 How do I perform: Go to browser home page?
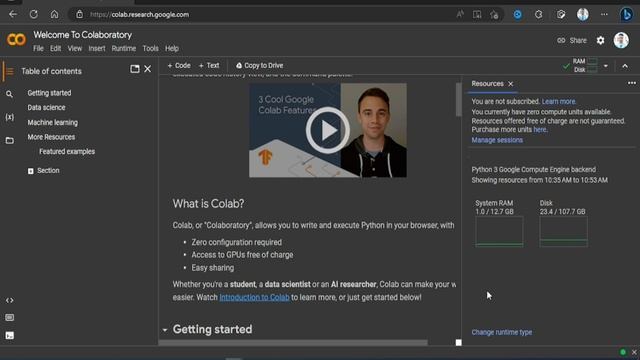tap(54, 15)
